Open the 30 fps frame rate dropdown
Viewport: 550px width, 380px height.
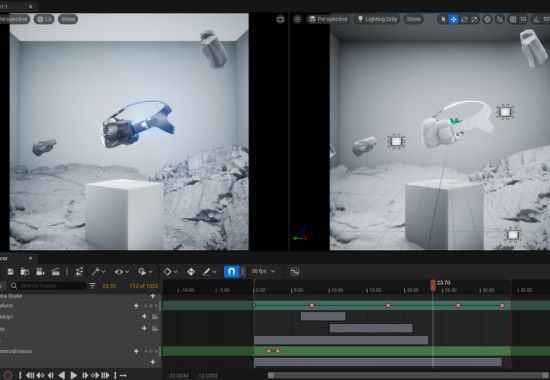tap(263, 271)
